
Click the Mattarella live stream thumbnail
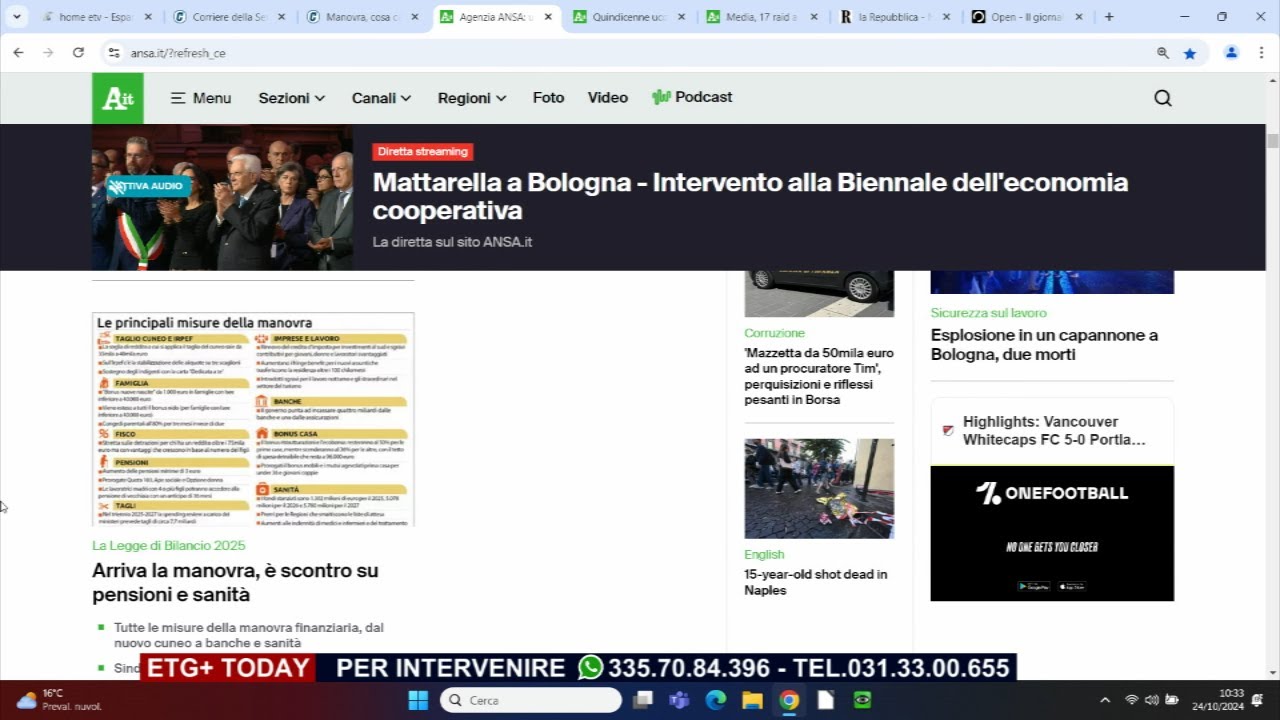(222, 197)
